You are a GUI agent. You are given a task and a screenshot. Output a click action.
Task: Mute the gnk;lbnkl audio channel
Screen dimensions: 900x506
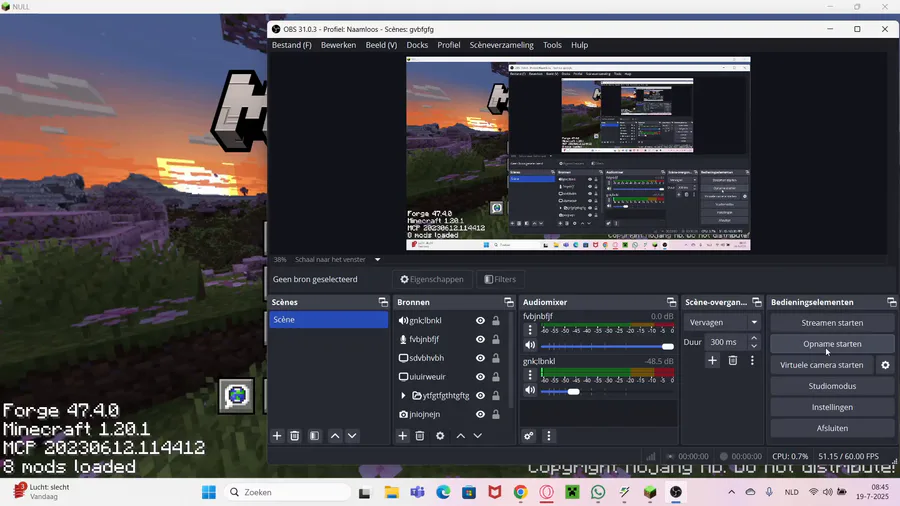click(x=530, y=390)
